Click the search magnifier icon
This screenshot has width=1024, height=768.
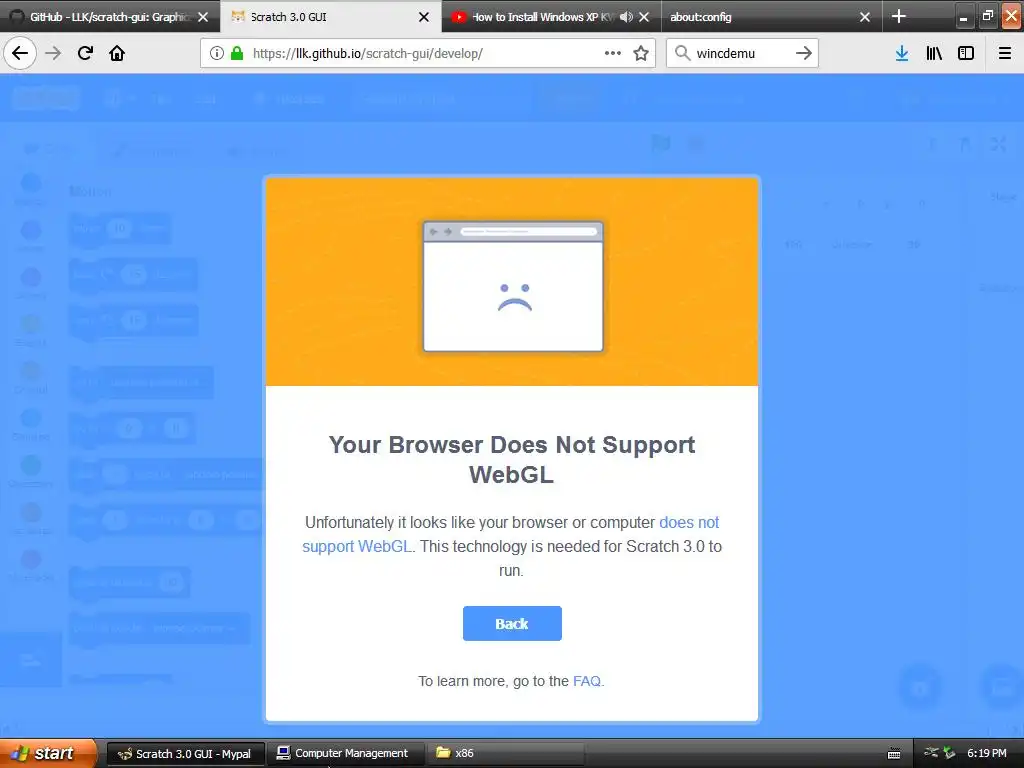tap(682, 53)
